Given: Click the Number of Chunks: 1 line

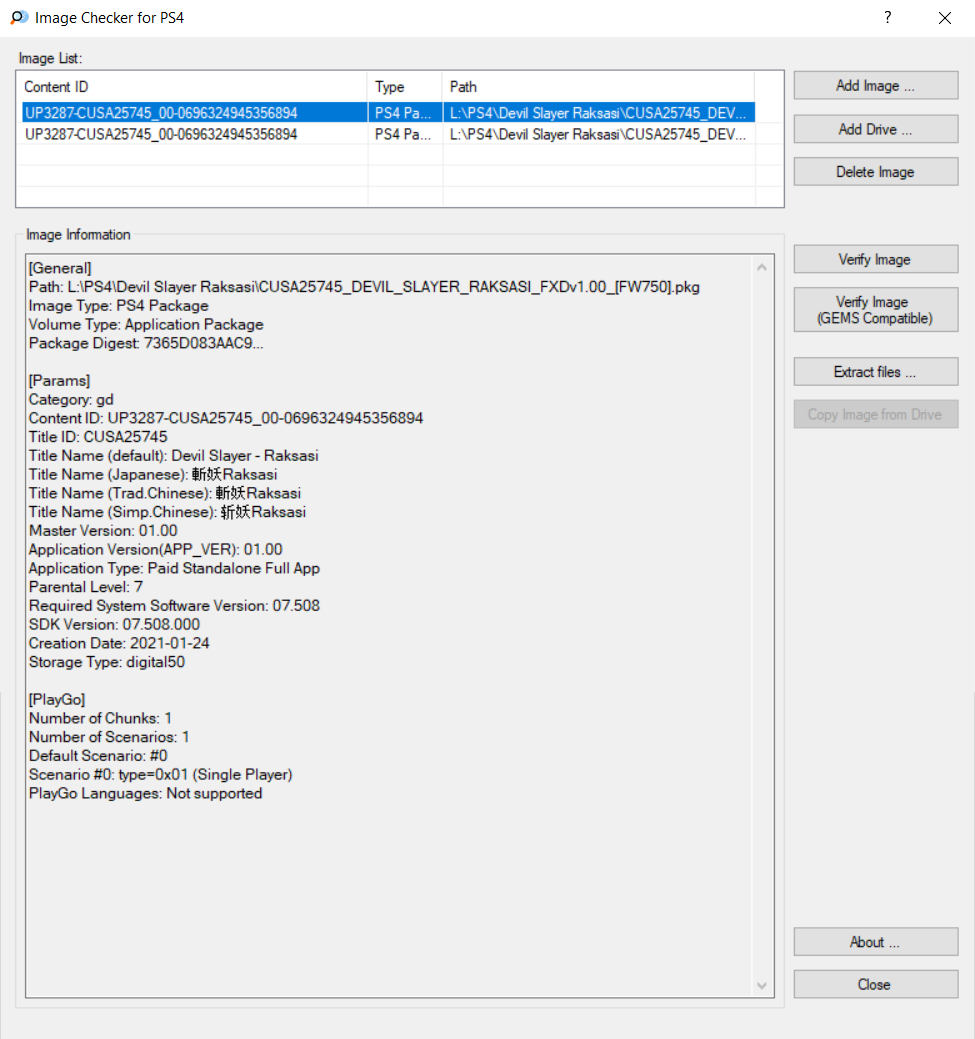Looking at the screenshot, I should click(x=101, y=718).
